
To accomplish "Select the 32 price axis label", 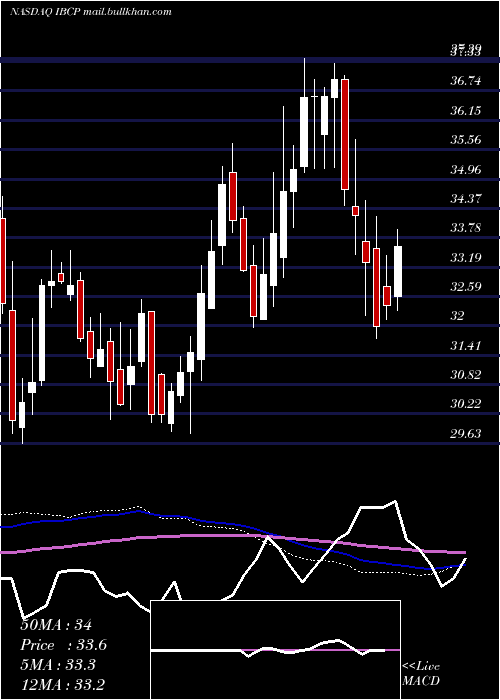I will click(x=458, y=316).
